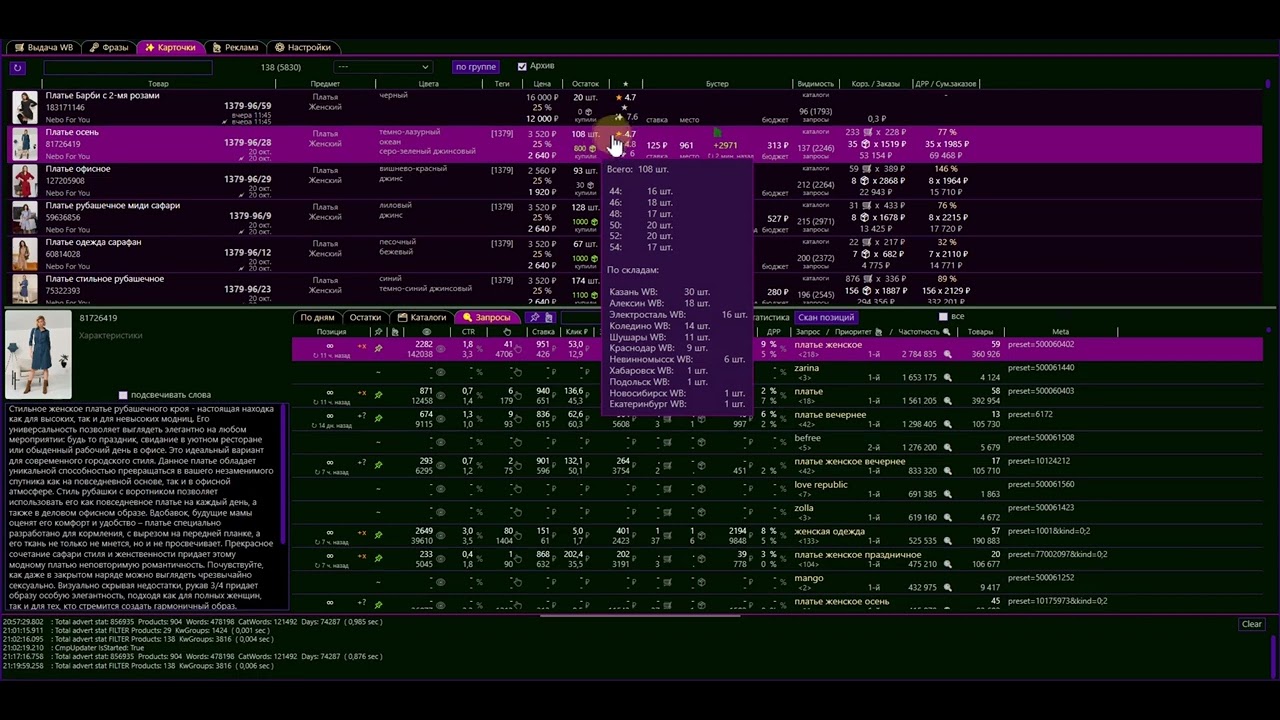Click the product search input field
The image size is (1280, 720).
pyautogui.click(x=127, y=67)
